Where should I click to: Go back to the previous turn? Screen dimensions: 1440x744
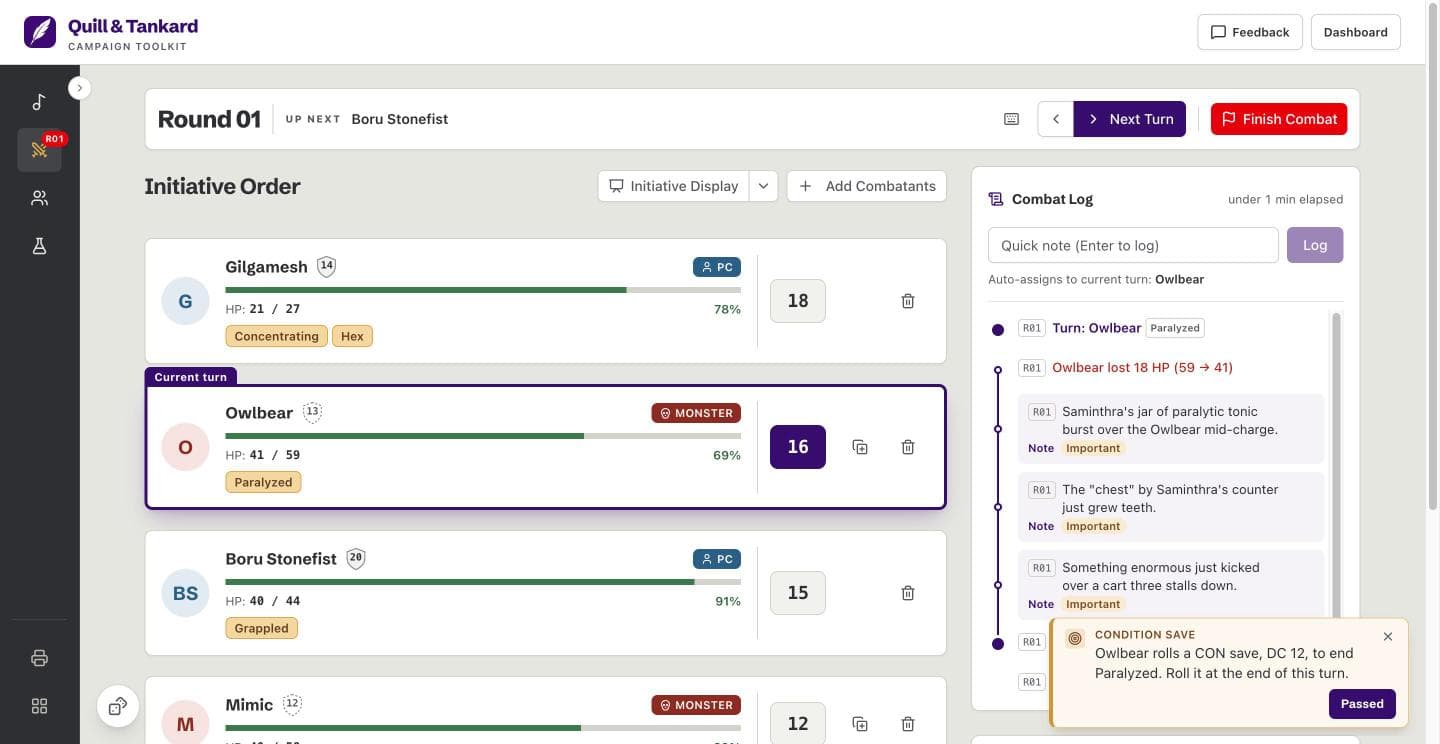point(1056,119)
